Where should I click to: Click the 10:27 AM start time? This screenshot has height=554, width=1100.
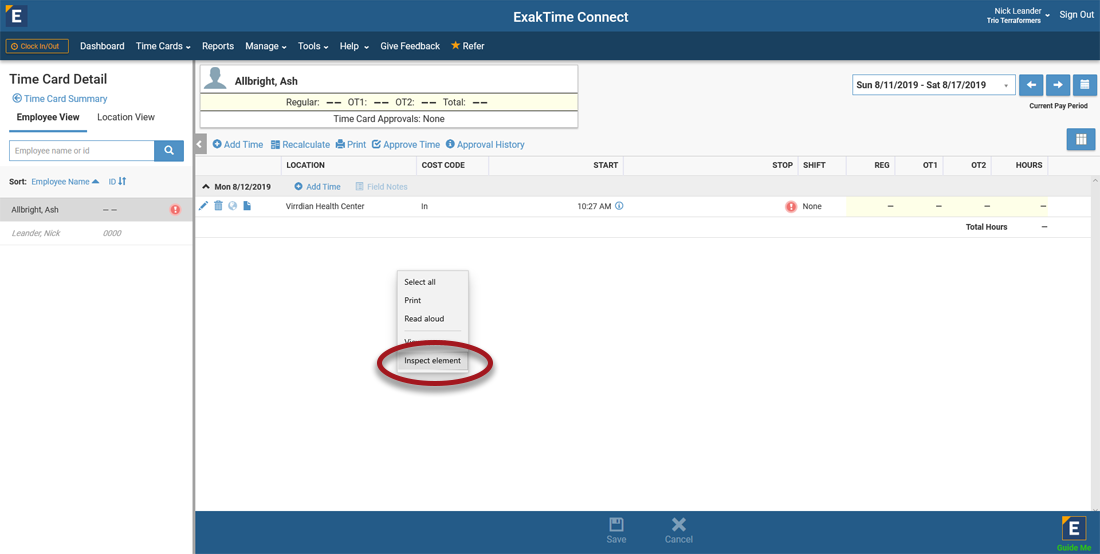pyautogui.click(x=594, y=206)
